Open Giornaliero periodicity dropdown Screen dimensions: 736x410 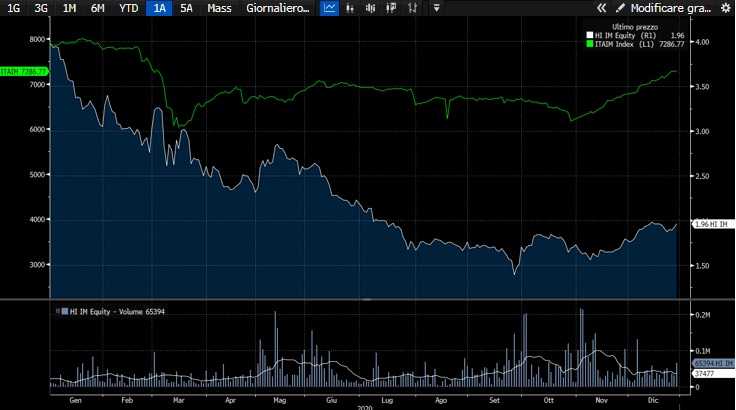coord(277,8)
